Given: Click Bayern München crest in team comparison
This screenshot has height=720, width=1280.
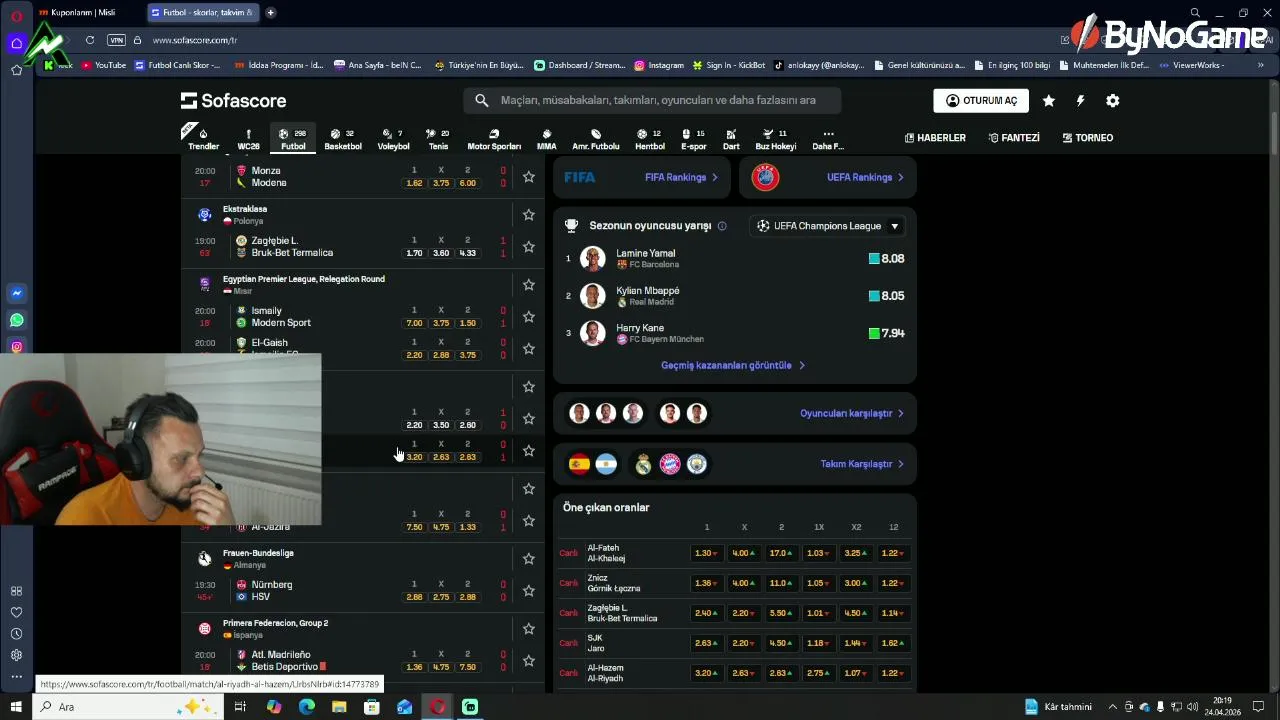Looking at the screenshot, I should (670, 464).
